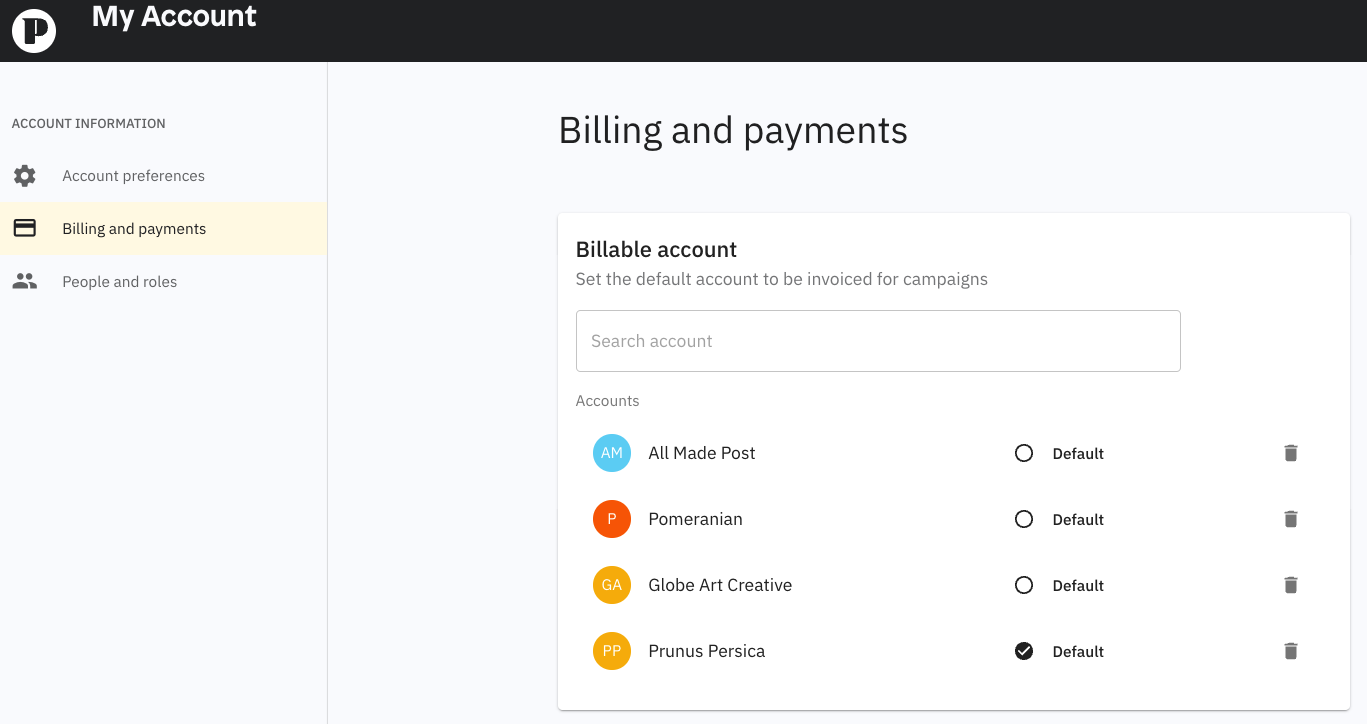Click the Account preferences gear icon
This screenshot has height=724, width=1367.
25,176
